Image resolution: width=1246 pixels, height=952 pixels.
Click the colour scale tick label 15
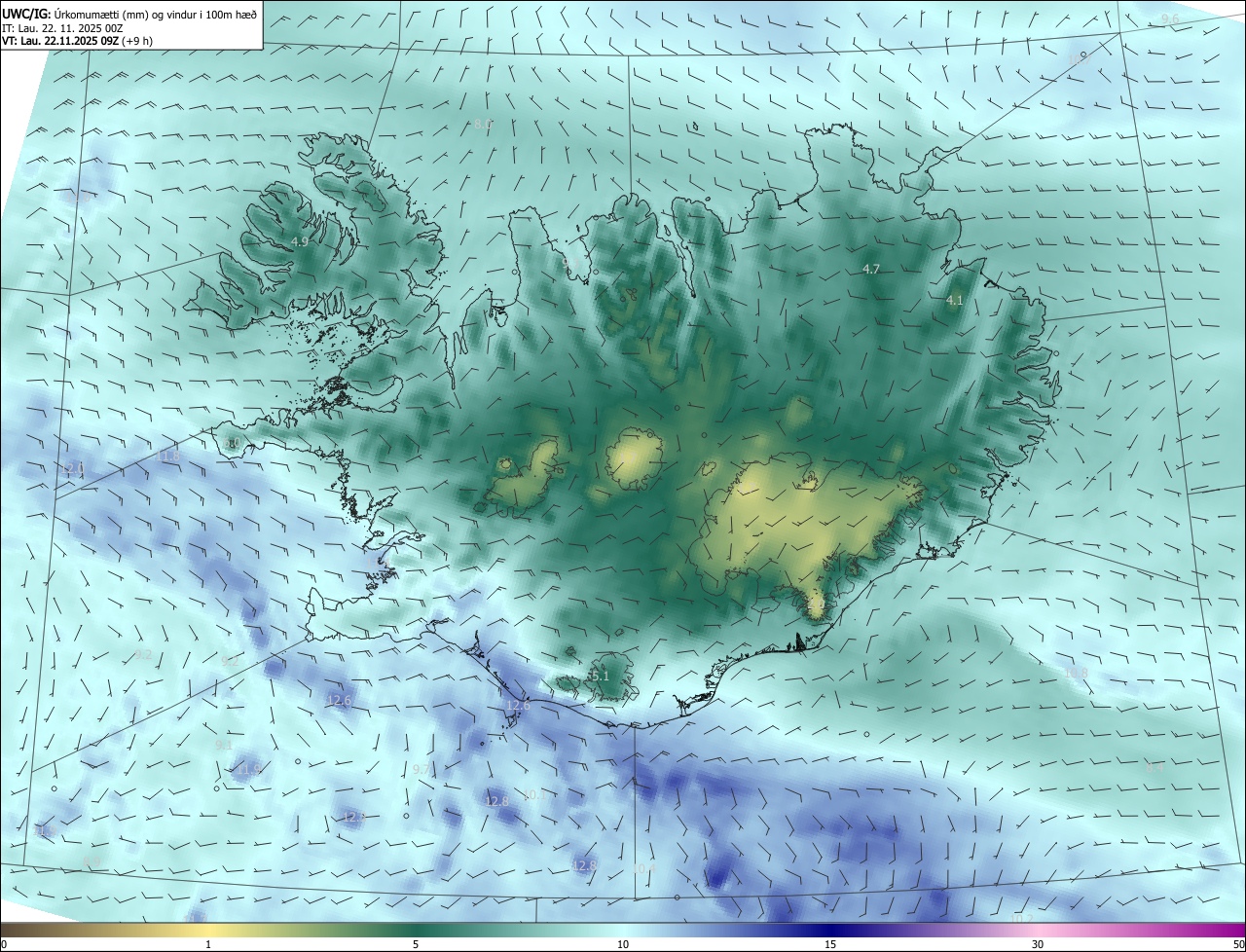click(x=830, y=944)
